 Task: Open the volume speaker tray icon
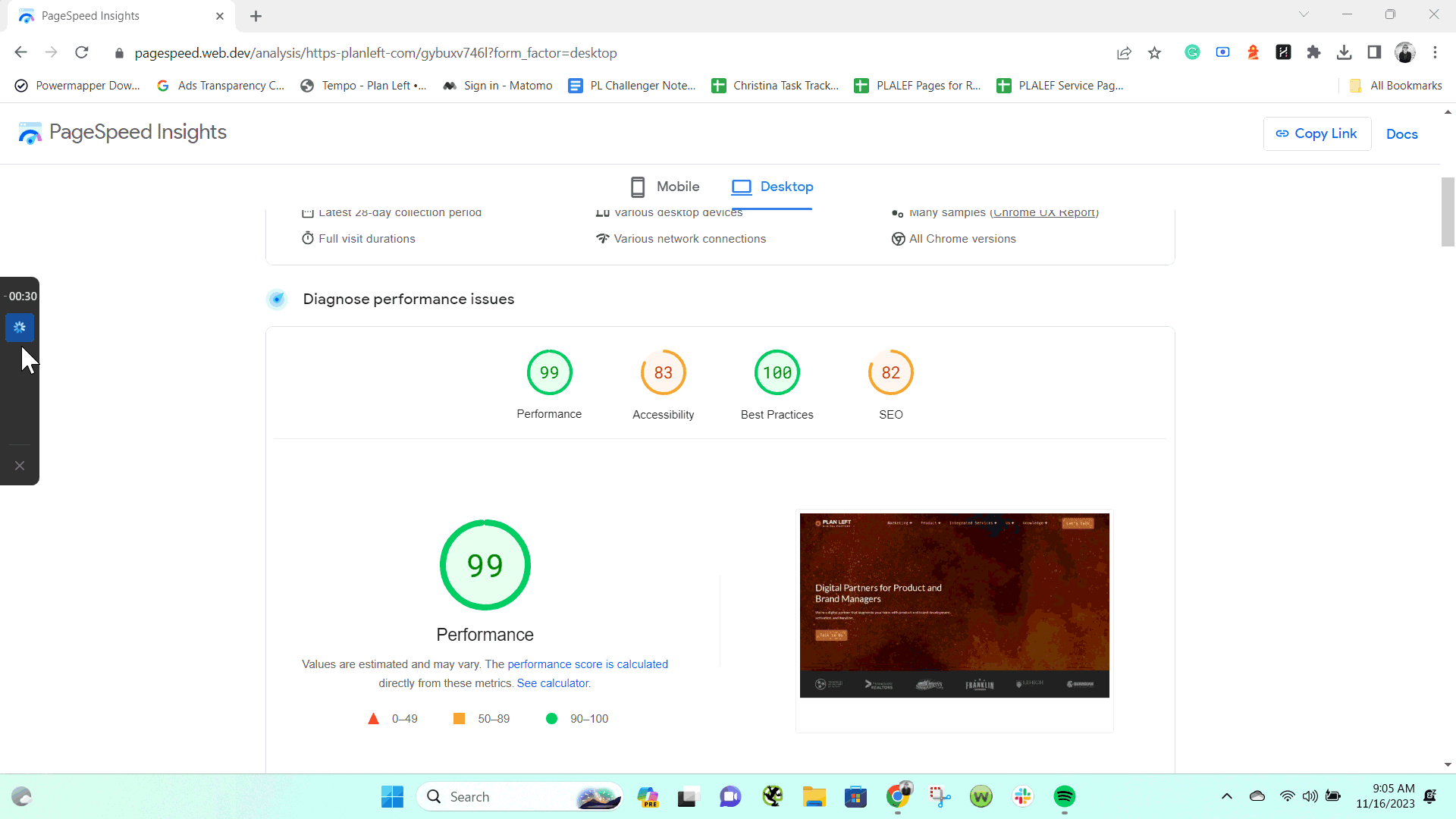[x=1310, y=796]
